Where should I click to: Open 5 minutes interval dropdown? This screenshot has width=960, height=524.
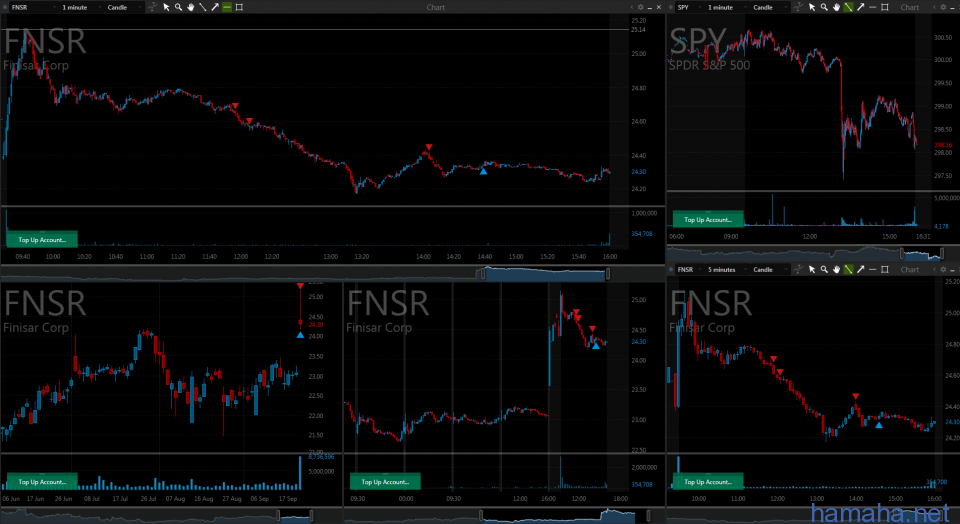726,269
